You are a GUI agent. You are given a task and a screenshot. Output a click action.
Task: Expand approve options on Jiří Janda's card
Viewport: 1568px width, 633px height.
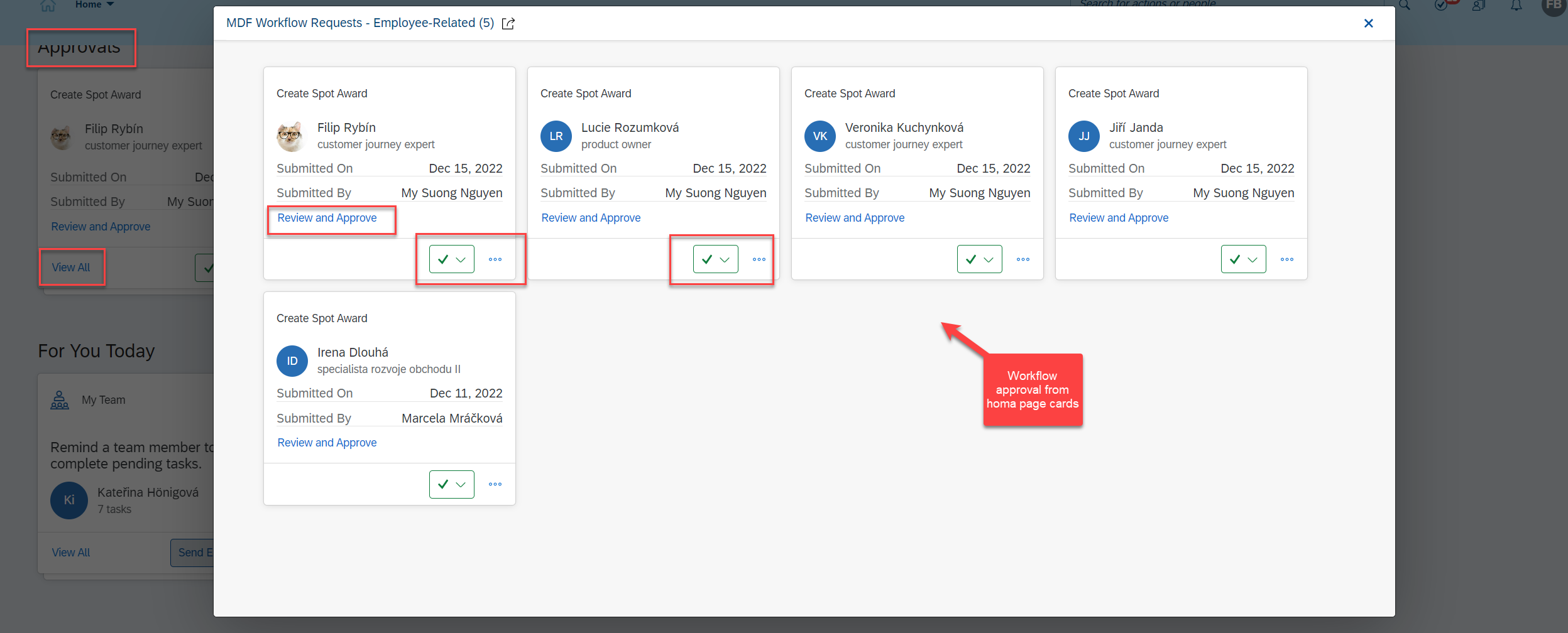point(1253,259)
